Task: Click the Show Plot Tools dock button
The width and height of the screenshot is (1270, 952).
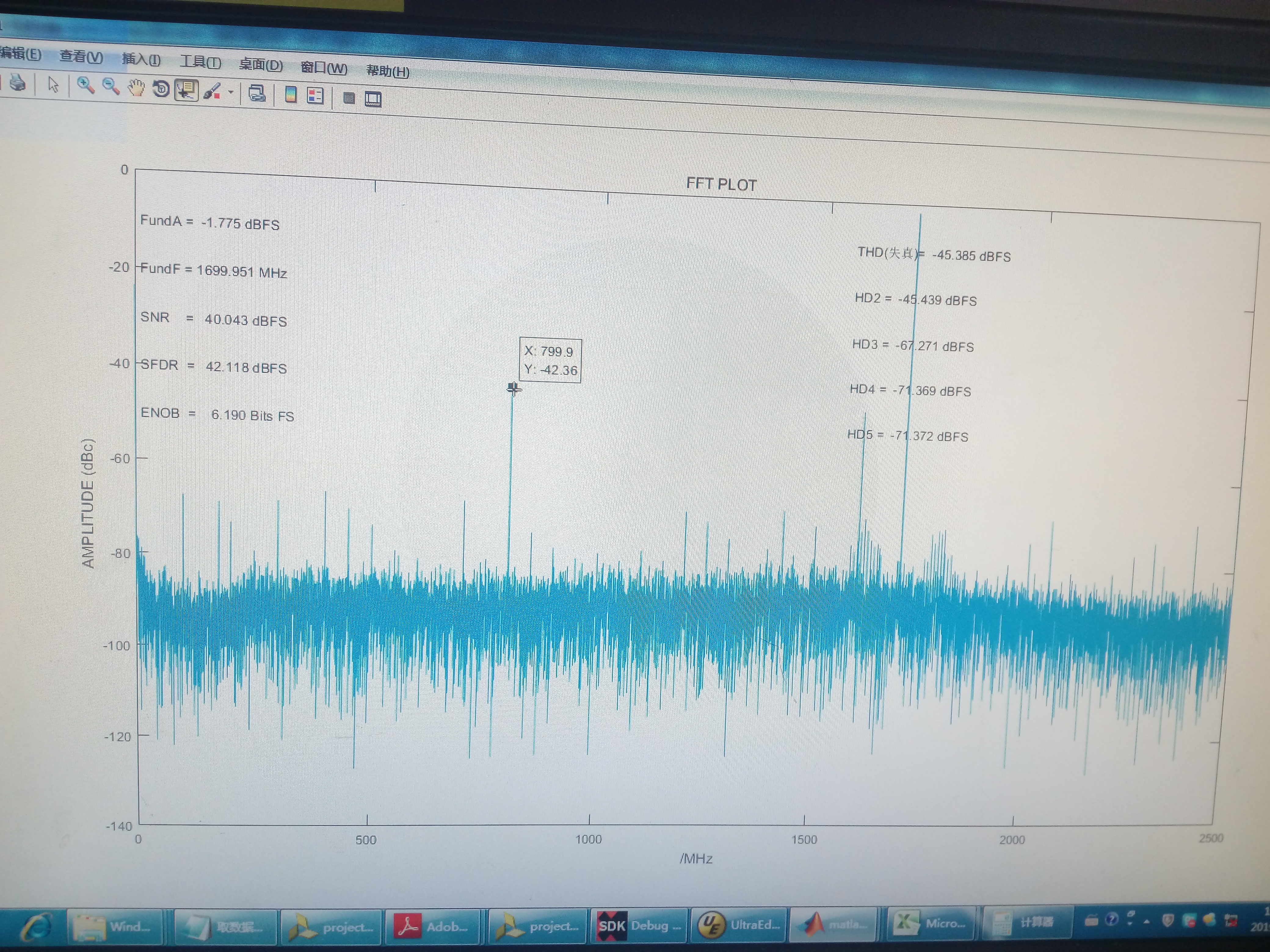Action: coord(373,99)
